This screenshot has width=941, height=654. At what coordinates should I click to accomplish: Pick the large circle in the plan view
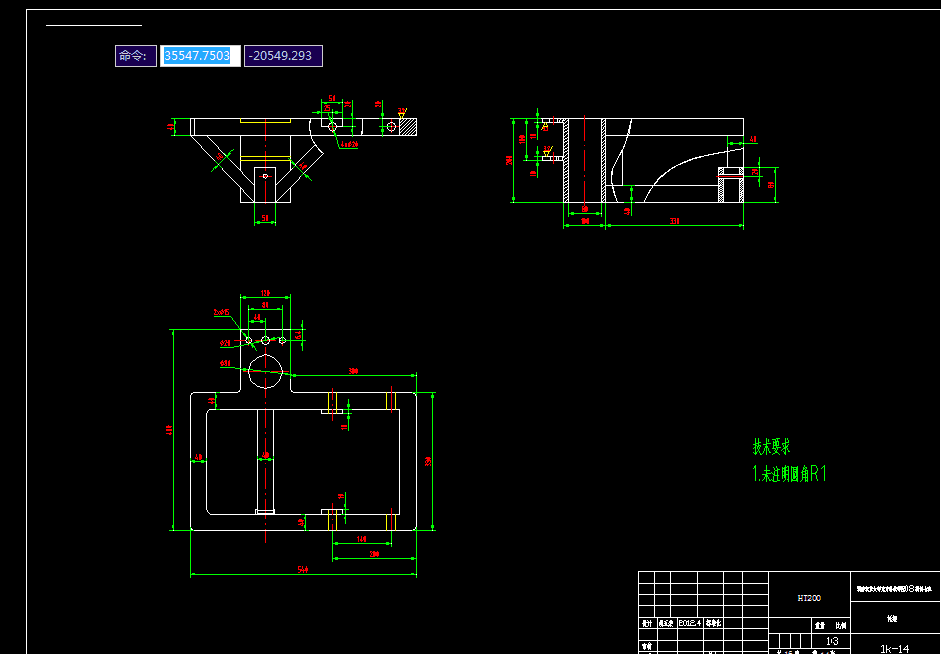(x=265, y=371)
